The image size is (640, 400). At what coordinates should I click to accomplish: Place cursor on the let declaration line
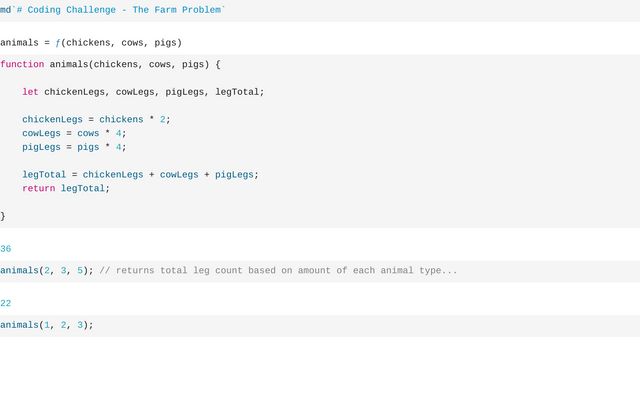click(143, 92)
